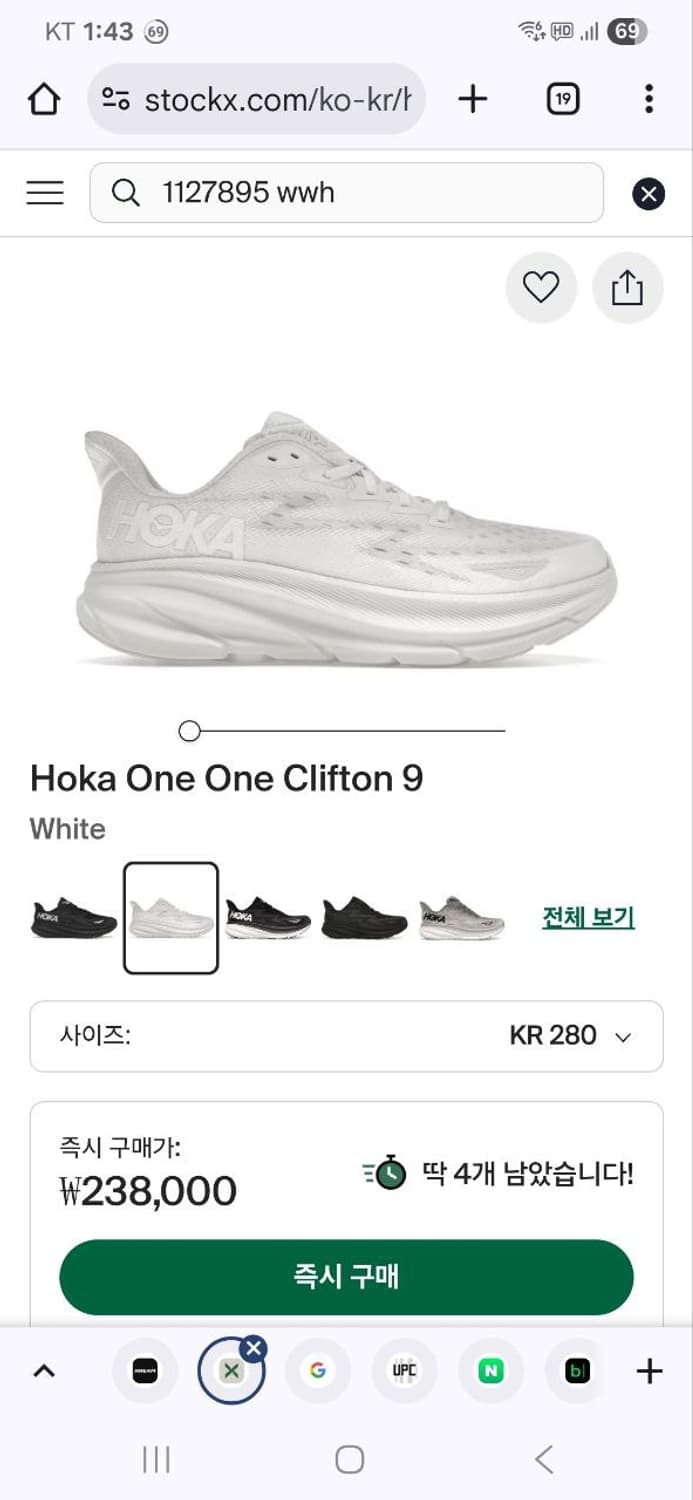Share the product using the share icon
693x1500 pixels.
click(627, 287)
